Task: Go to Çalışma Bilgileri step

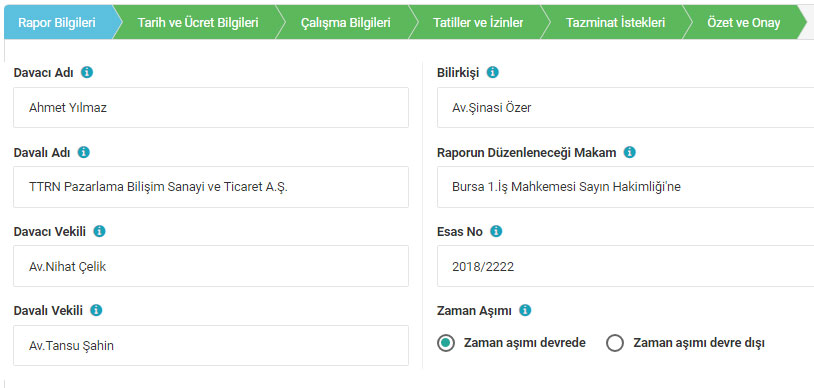Action: click(346, 23)
